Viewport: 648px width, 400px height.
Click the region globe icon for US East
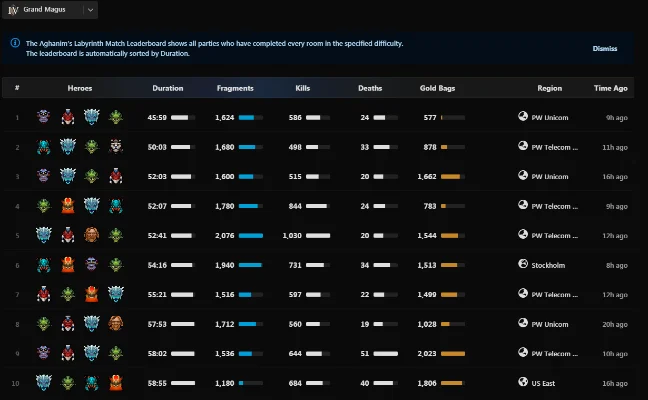[523, 382]
